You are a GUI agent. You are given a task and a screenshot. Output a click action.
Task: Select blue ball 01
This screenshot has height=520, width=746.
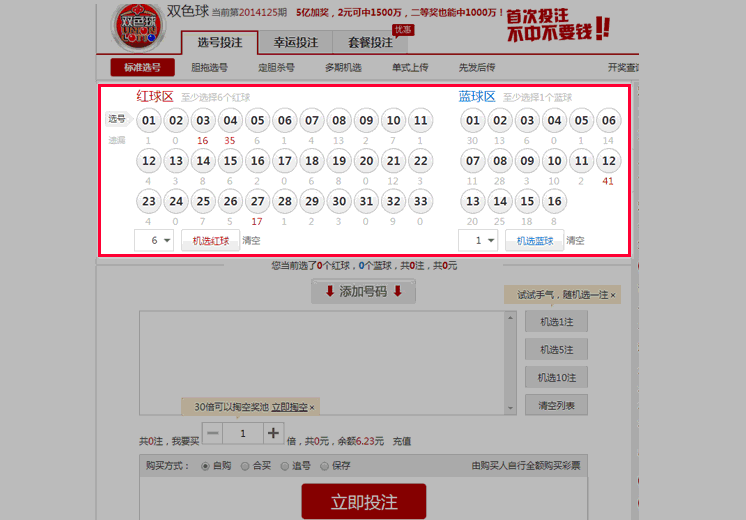[473, 120]
